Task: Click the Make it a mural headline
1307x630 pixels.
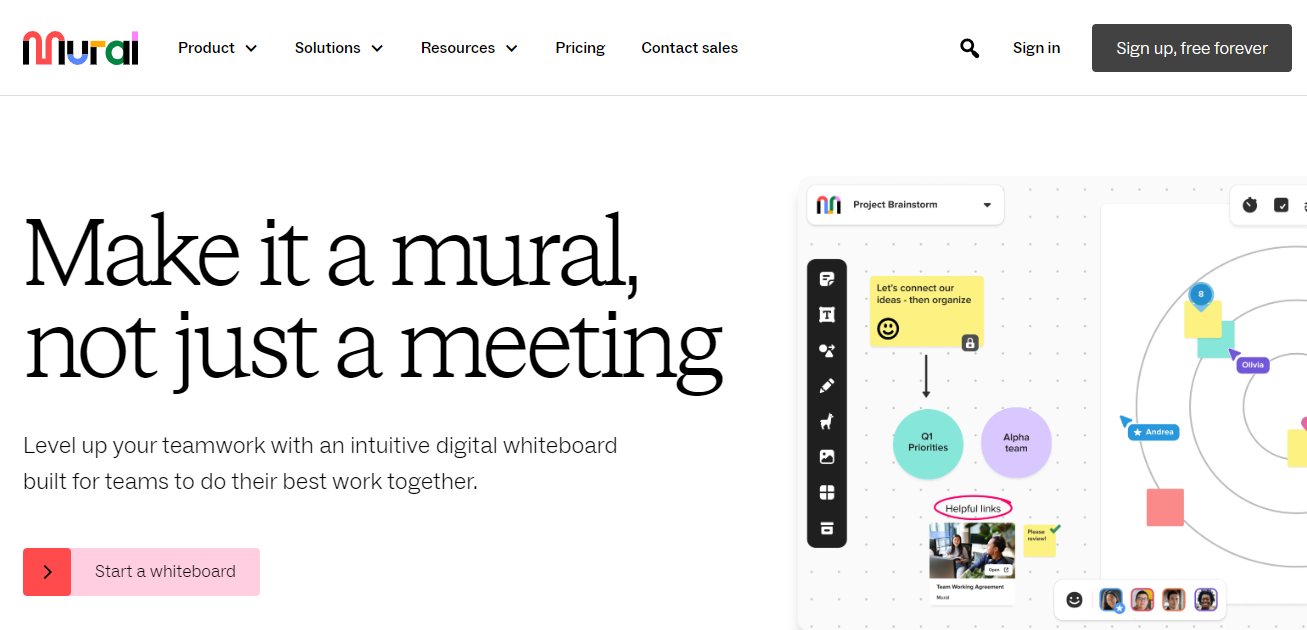Action: 373,300
